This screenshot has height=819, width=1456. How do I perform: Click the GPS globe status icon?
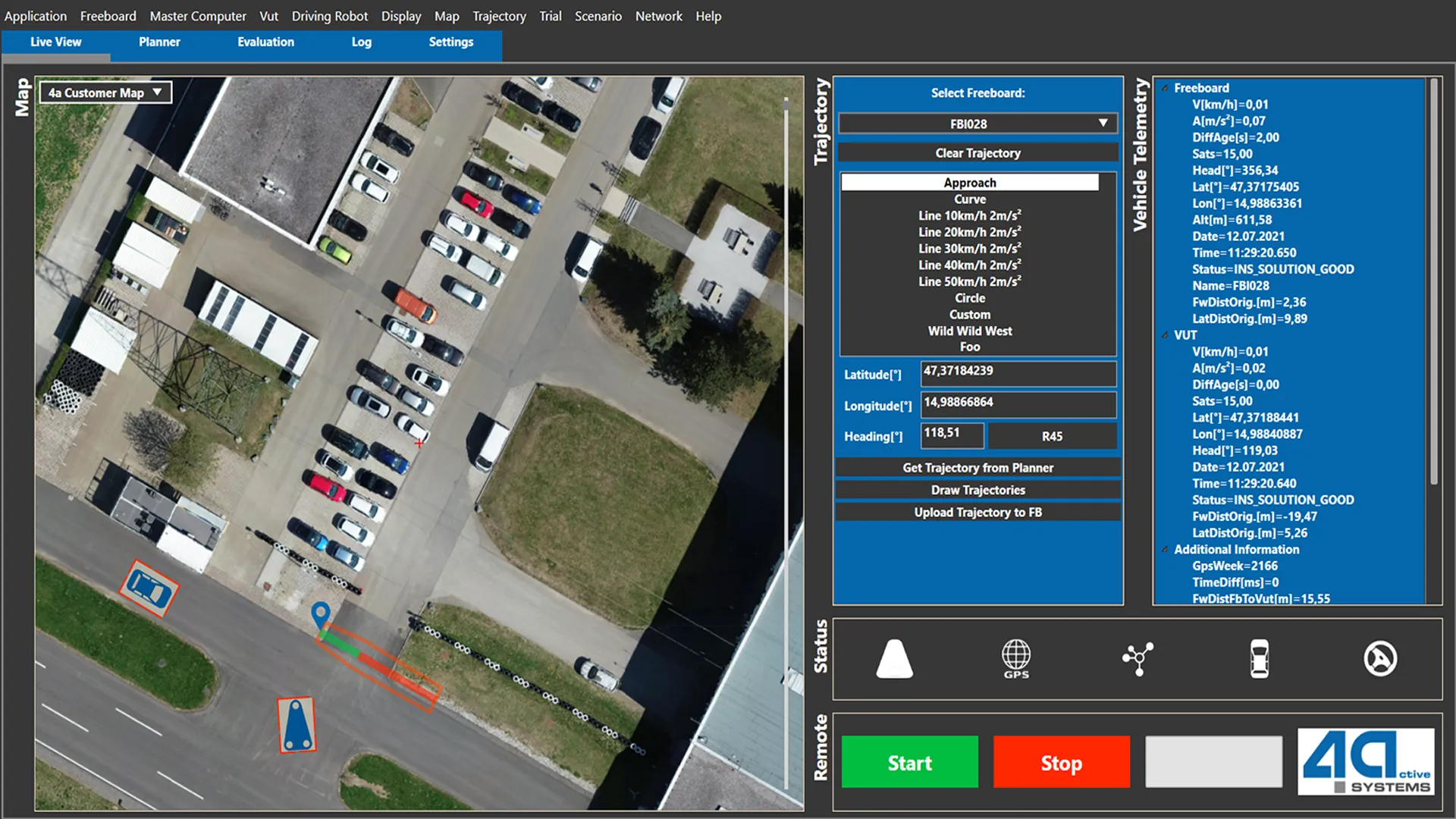click(1016, 658)
